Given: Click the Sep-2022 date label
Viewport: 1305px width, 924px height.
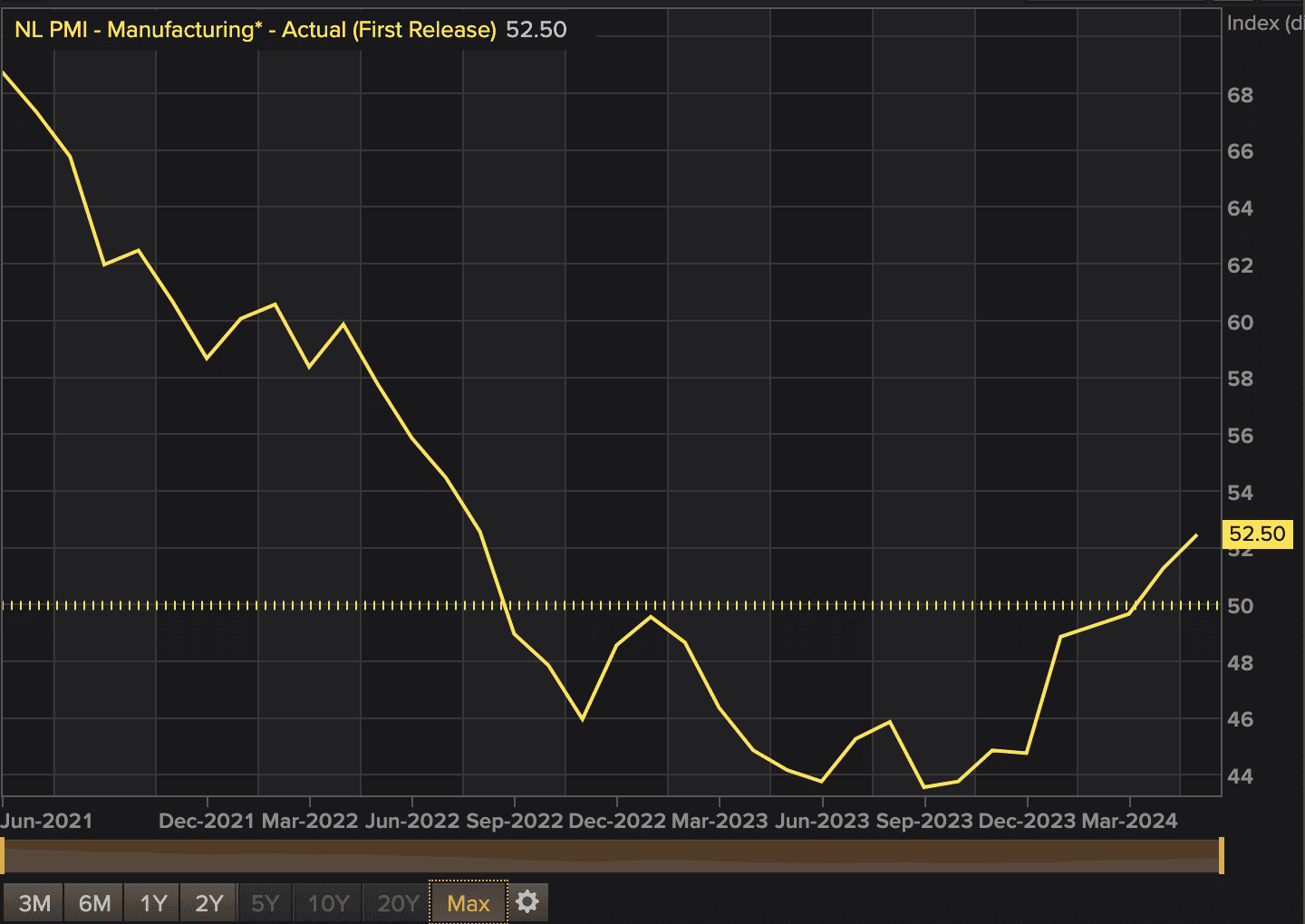Looking at the screenshot, I should (515, 821).
